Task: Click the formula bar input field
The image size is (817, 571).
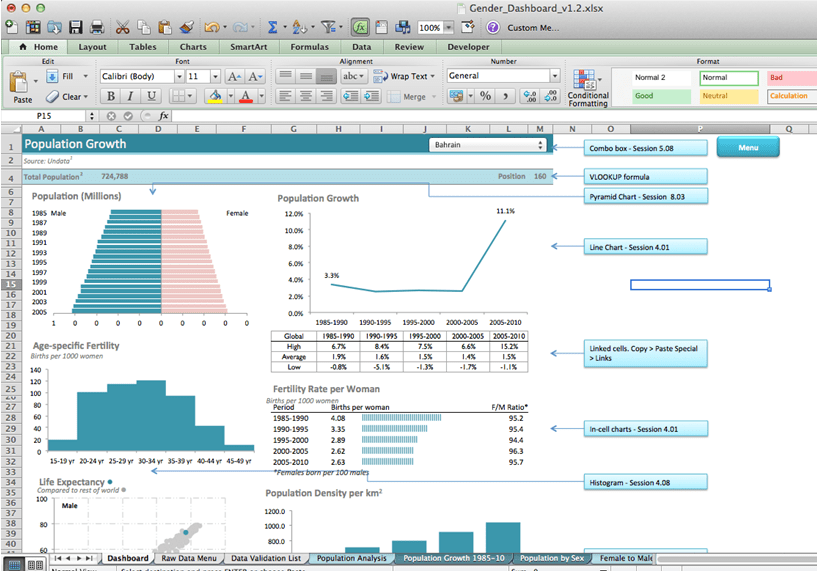Action: pos(450,115)
